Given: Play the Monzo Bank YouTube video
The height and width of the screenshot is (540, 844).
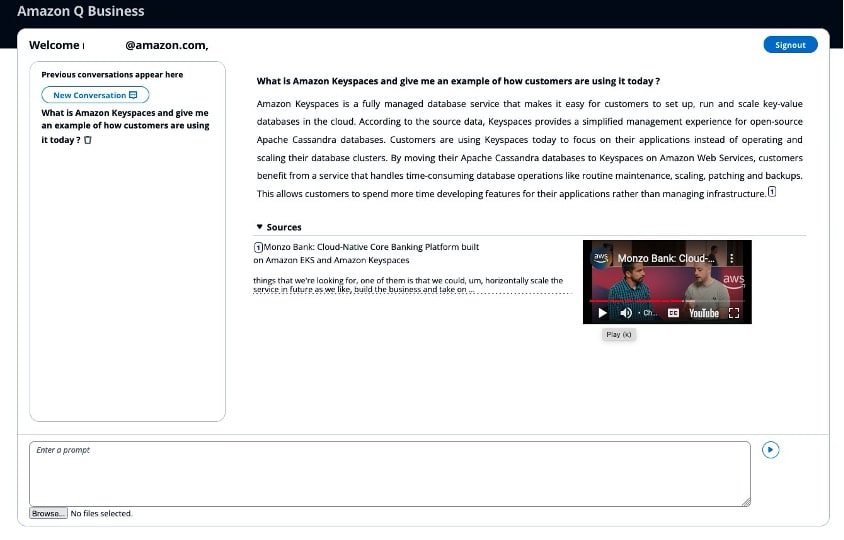Looking at the screenshot, I should [x=602, y=313].
